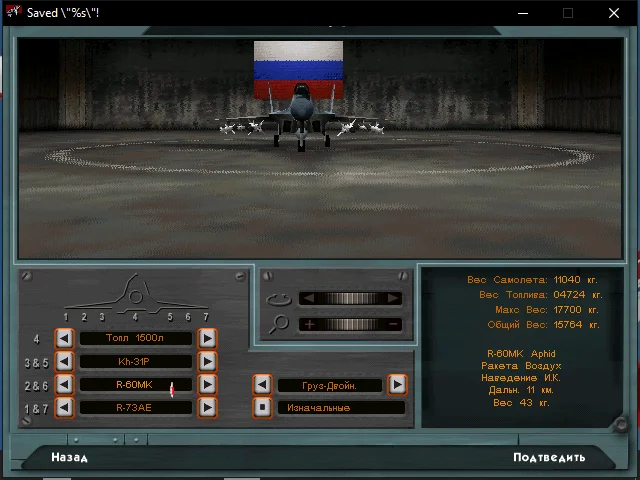
Task: Click the row label 2 & 6
Action: pos(36,386)
